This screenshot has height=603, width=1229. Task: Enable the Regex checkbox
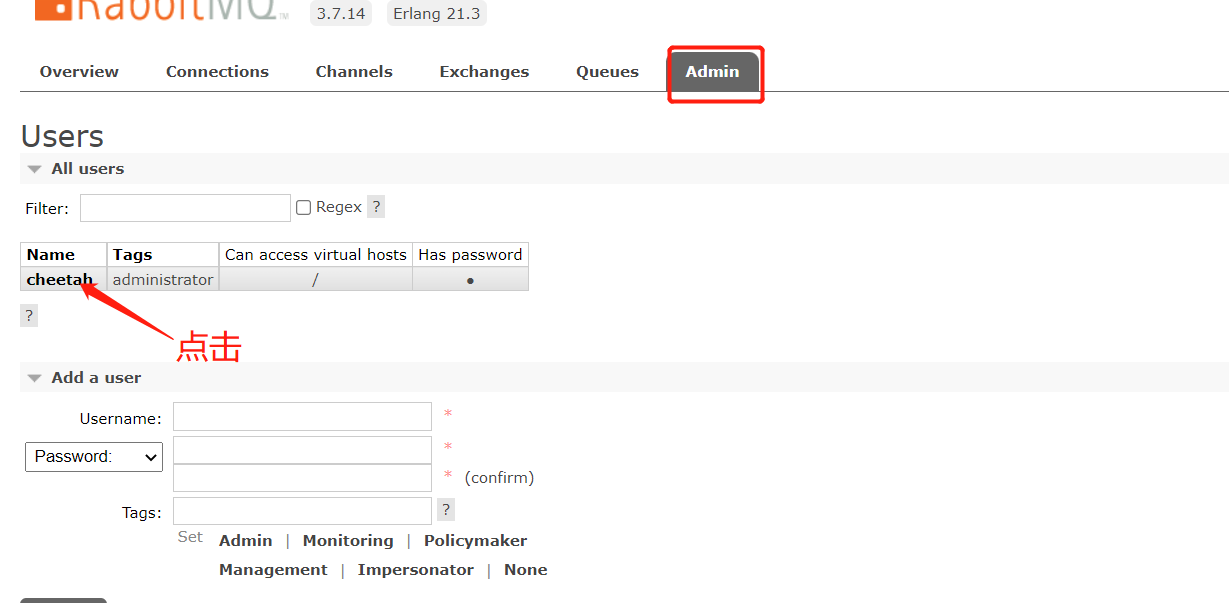[x=304, y=208]
